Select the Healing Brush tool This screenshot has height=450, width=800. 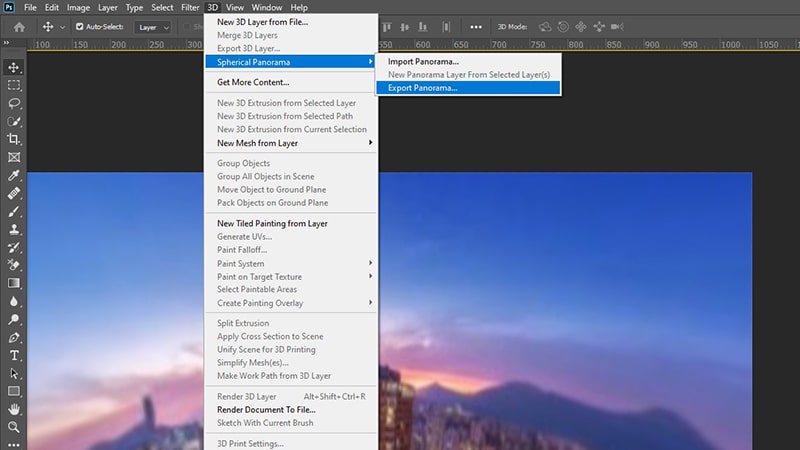(14, 193)
